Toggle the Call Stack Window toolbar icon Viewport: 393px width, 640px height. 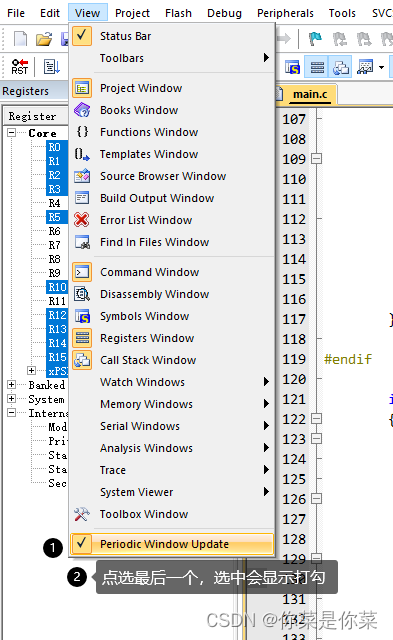340,67
